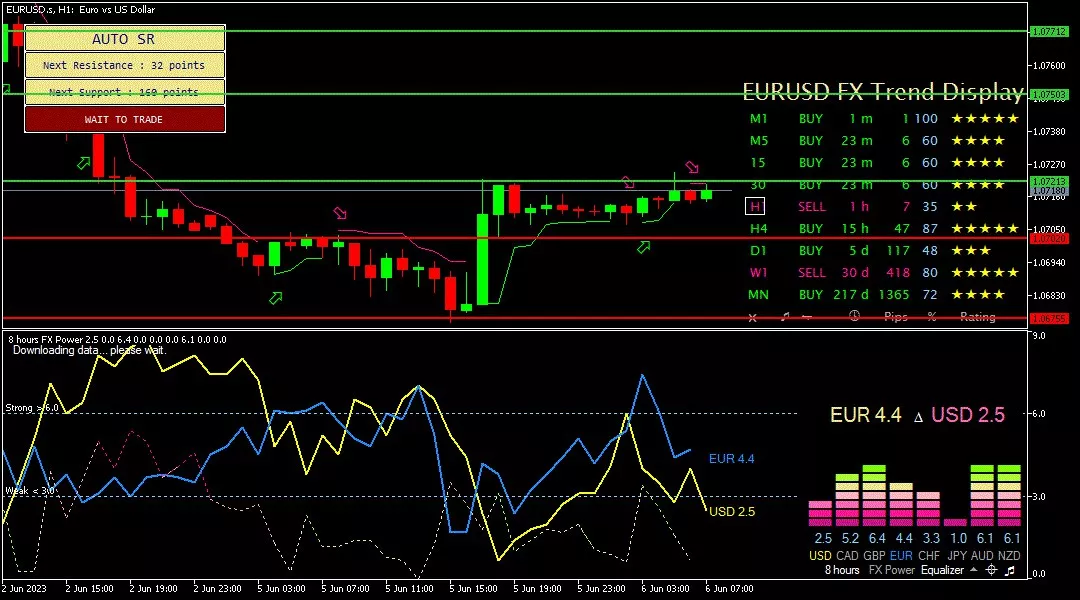Viewport: 1080px width, 600px height.
Task: Click the SELL signal in the H1 row
Action: pos(811,207)
